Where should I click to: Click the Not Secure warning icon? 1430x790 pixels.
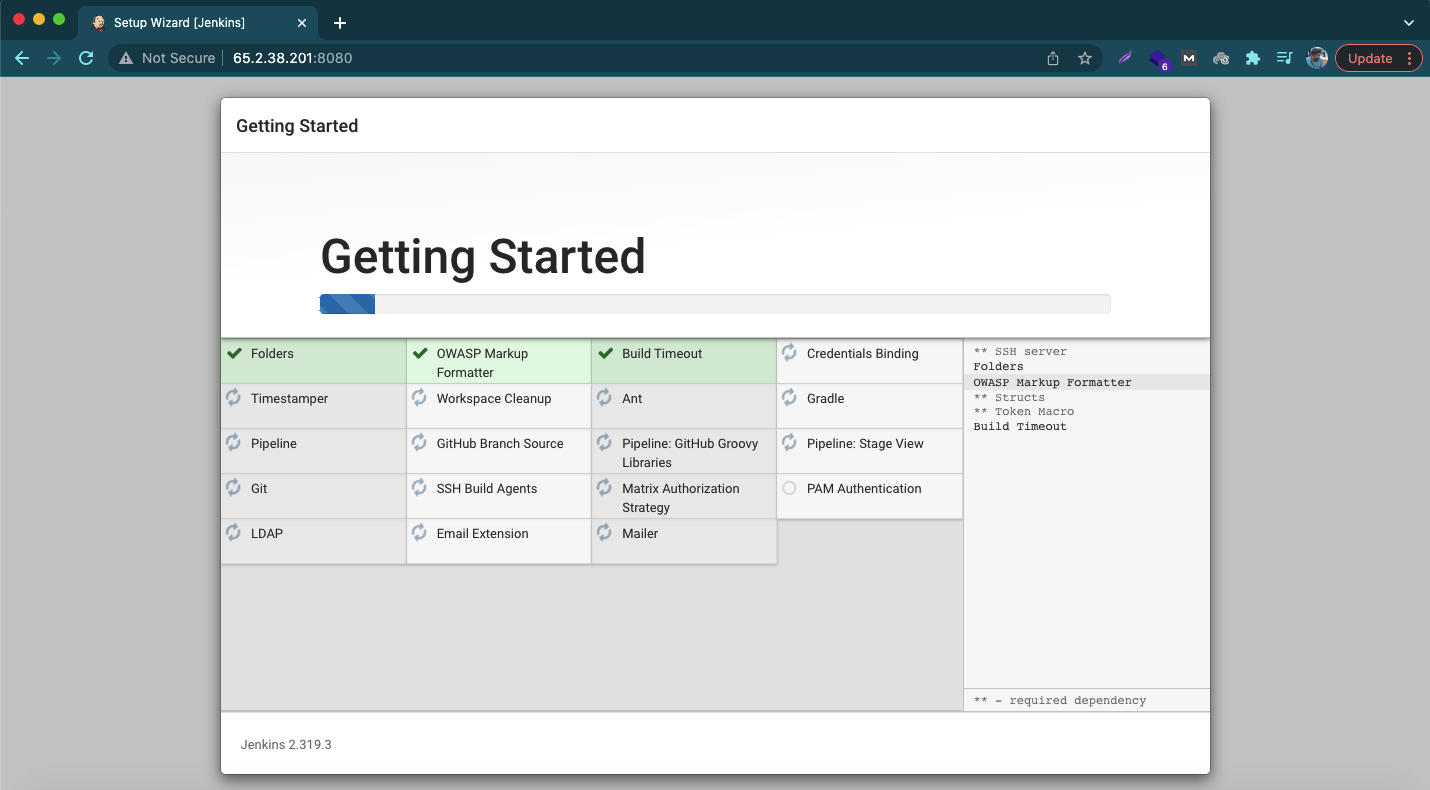[126, 58]
